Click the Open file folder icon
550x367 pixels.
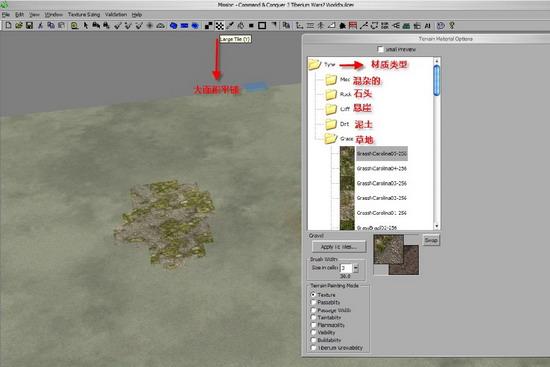(x=19, y=25)
